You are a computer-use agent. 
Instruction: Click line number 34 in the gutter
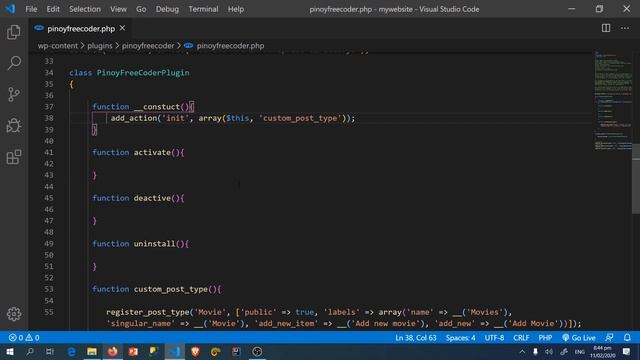(49, 73)
